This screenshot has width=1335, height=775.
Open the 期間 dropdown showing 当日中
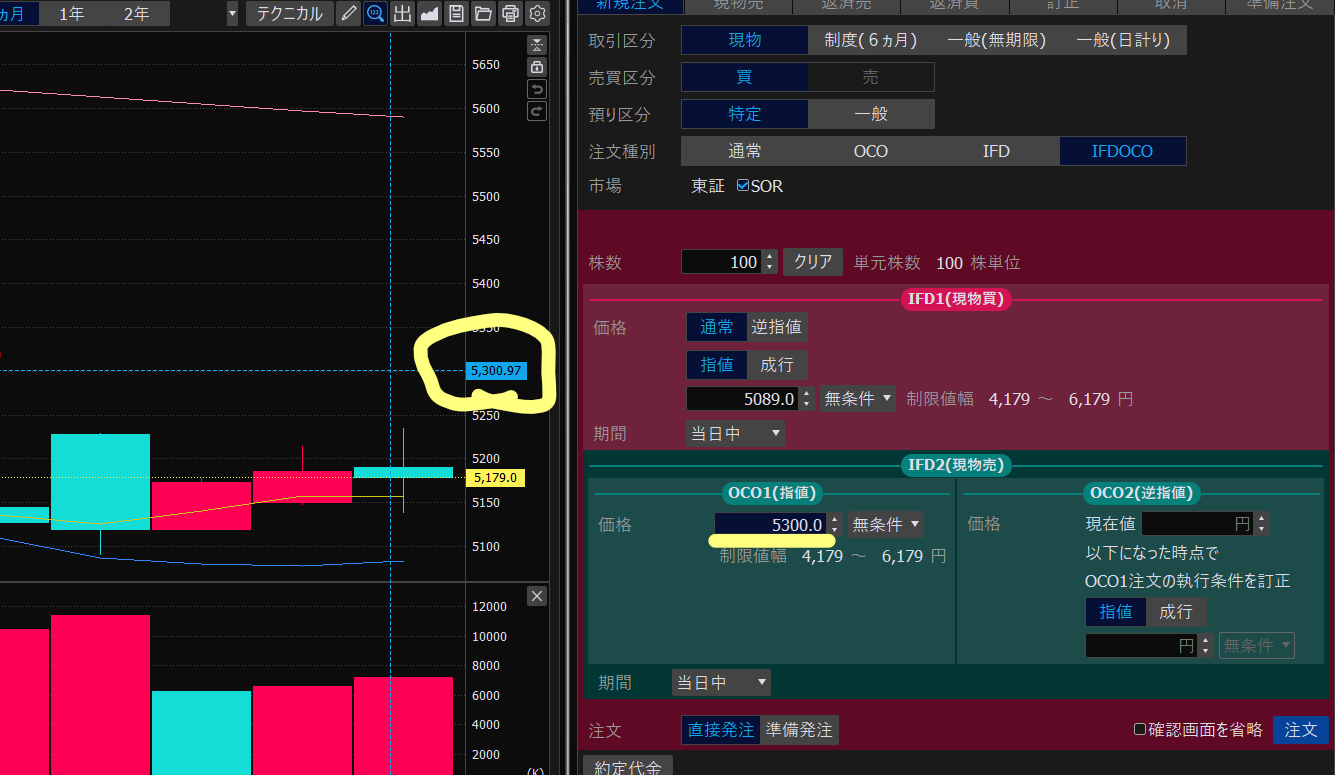click(735, 433)
